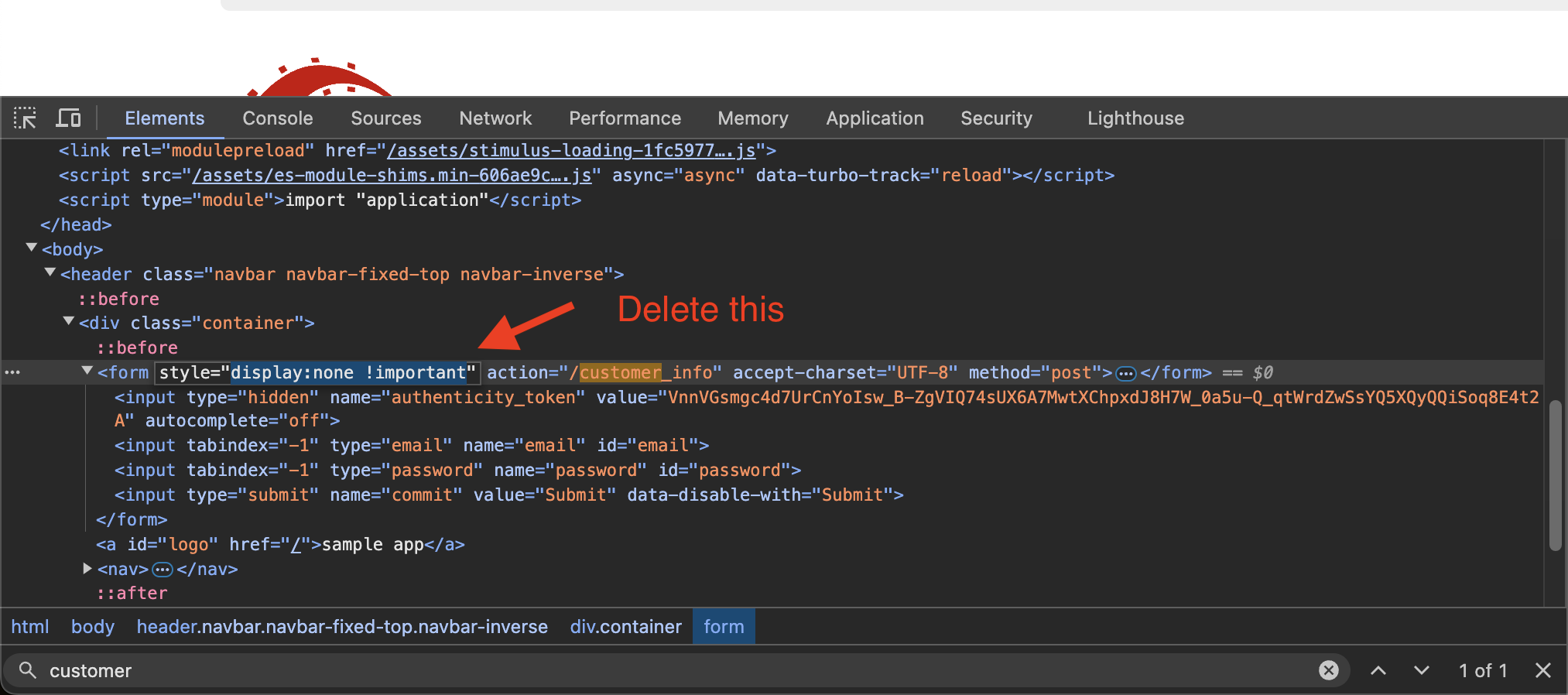Open the Sources tab

(x=386, y=118)
